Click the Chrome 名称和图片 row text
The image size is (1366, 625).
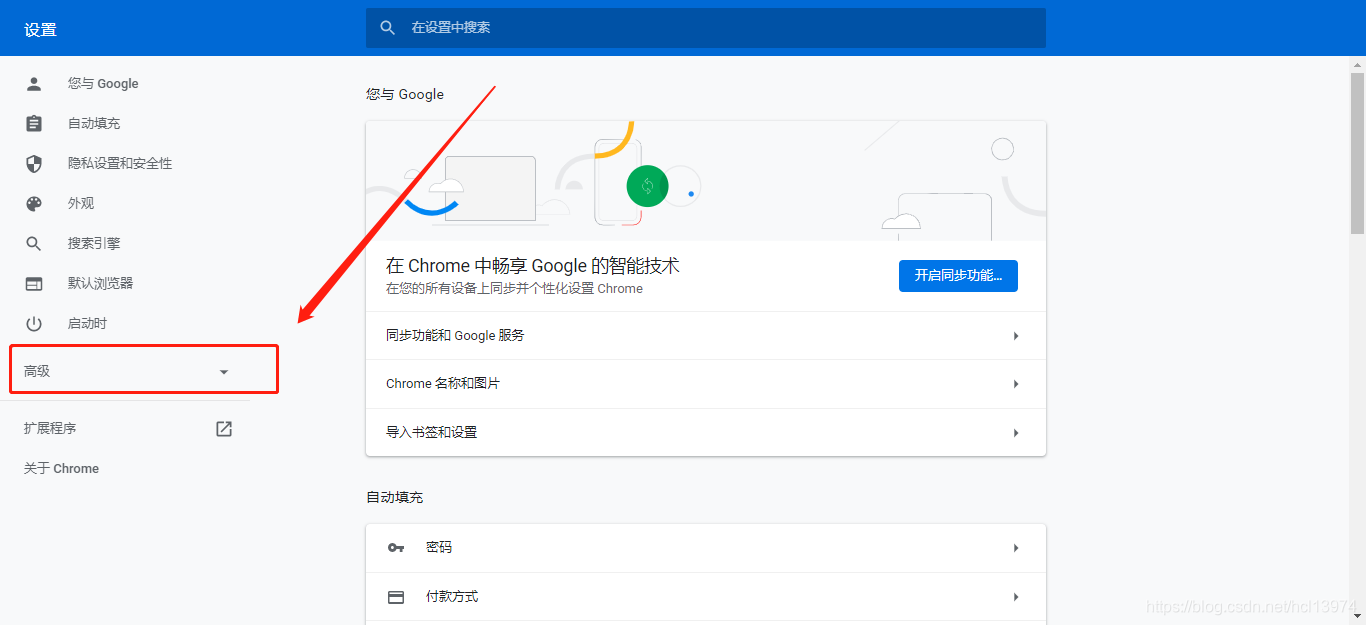click(x=443, y=384)
